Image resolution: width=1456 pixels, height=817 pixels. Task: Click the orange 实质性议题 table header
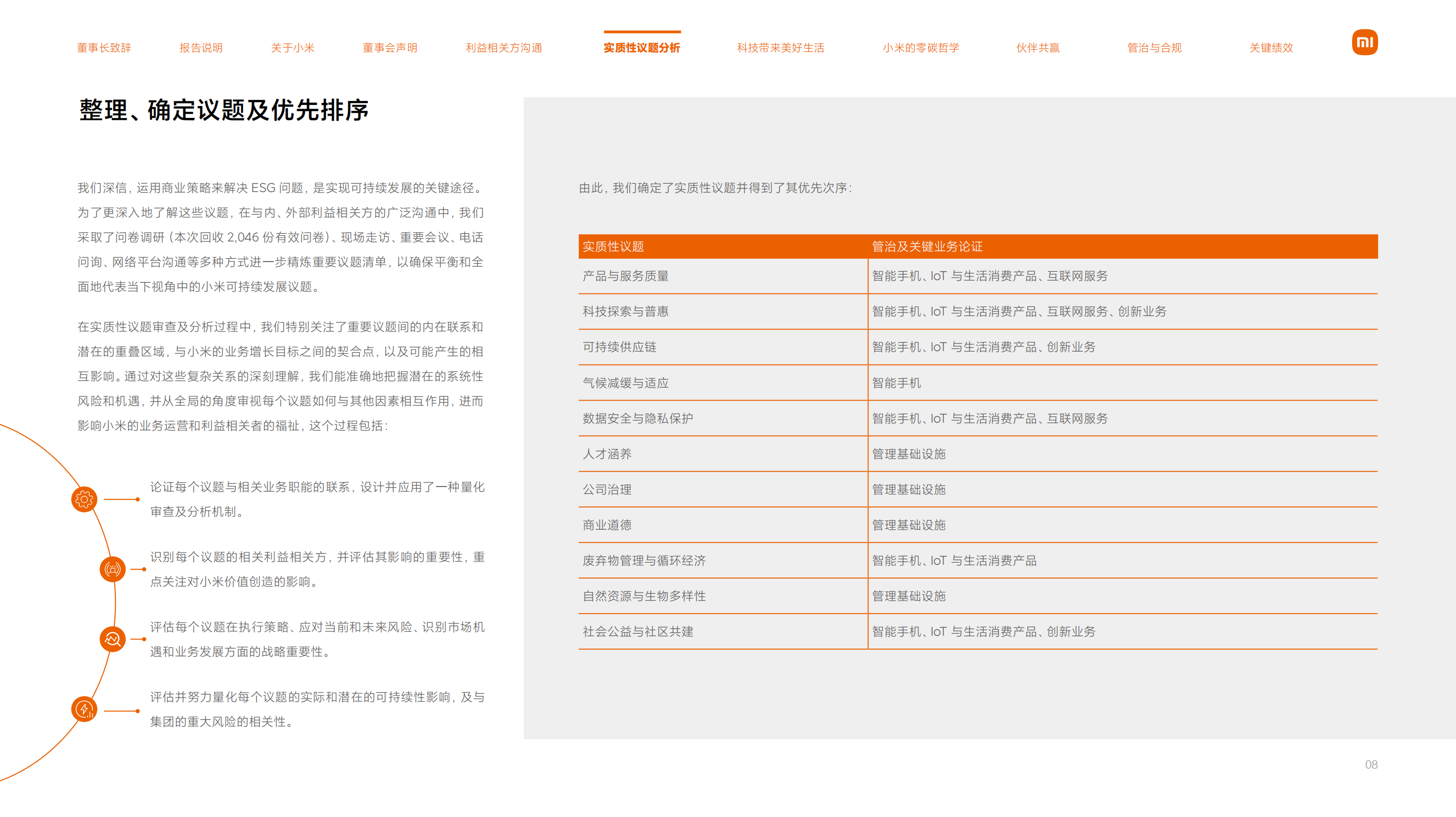[613, 247]
